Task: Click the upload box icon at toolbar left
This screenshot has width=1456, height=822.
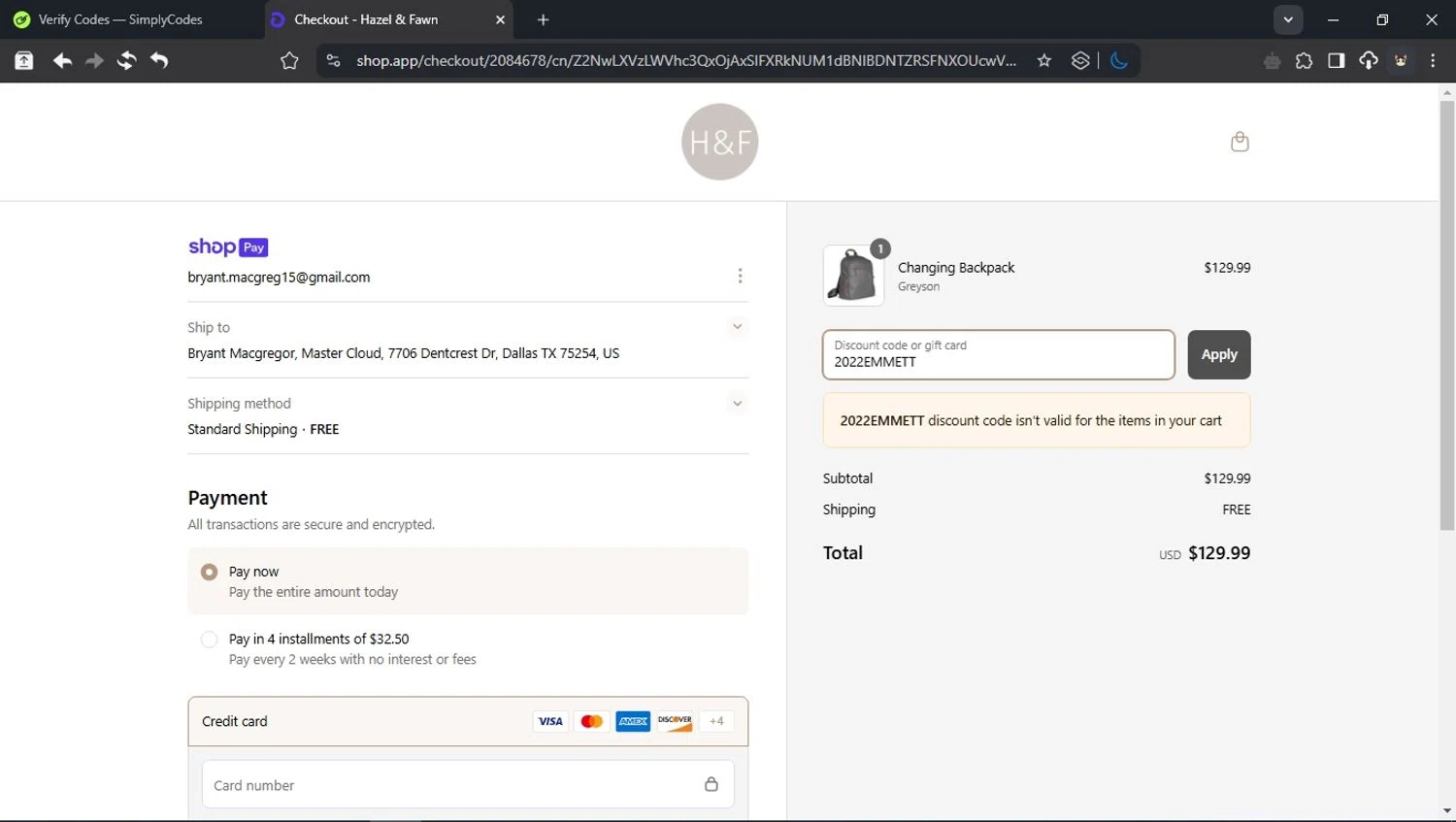Action: pos(24,60)
